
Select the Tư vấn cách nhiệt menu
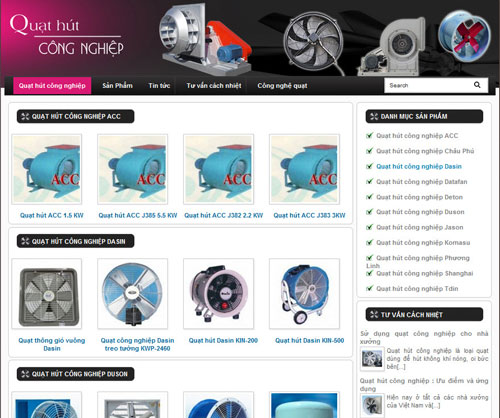pyautogui.click(x=214, y=86)
